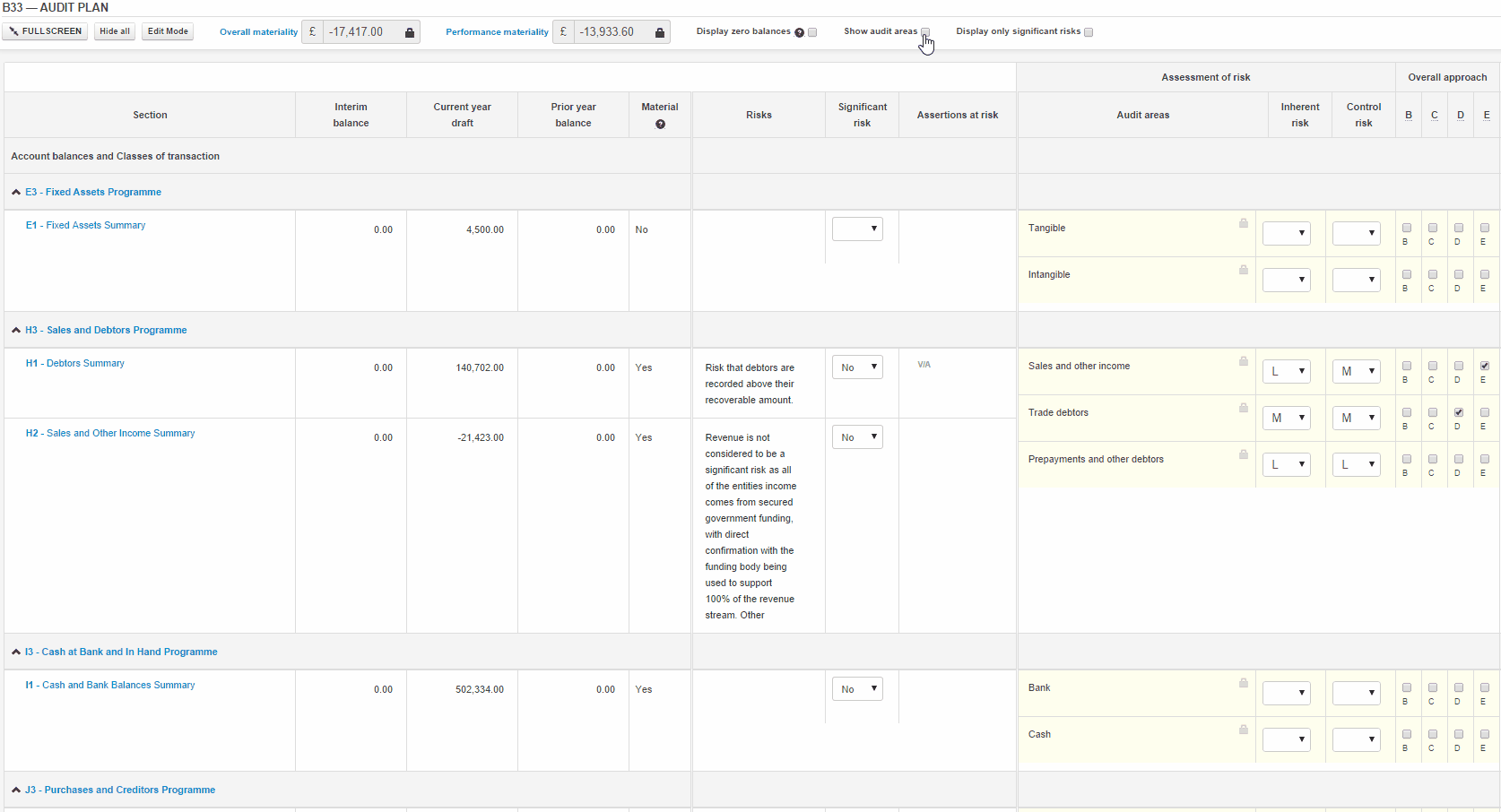Image resolution: width=1501 pixels, height=812 pixels.
Task: Click the lock icon on Tangible row
Action: (1244, 223)
